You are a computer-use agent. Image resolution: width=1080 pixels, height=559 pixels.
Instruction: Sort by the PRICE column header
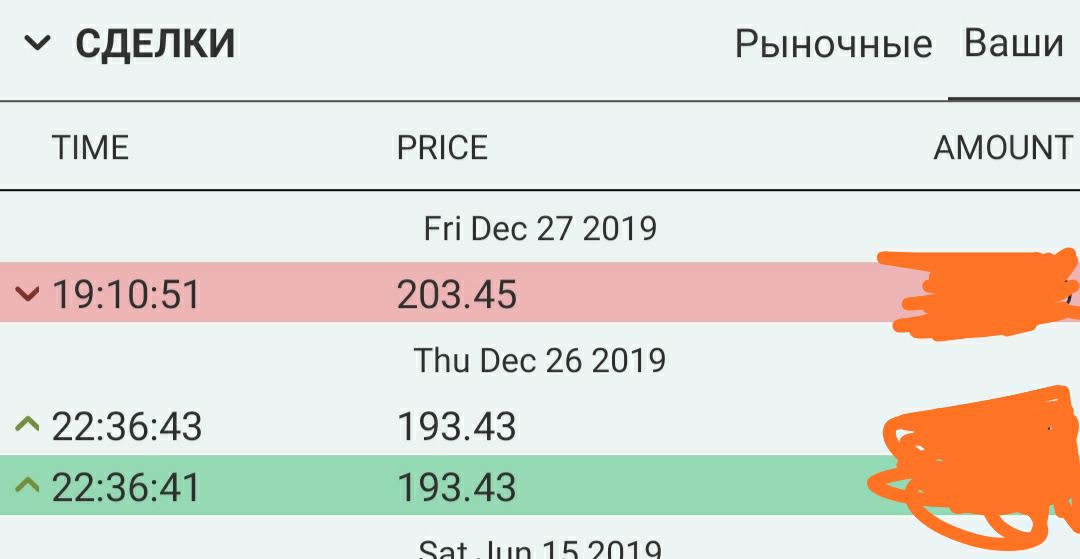[442, 147]
